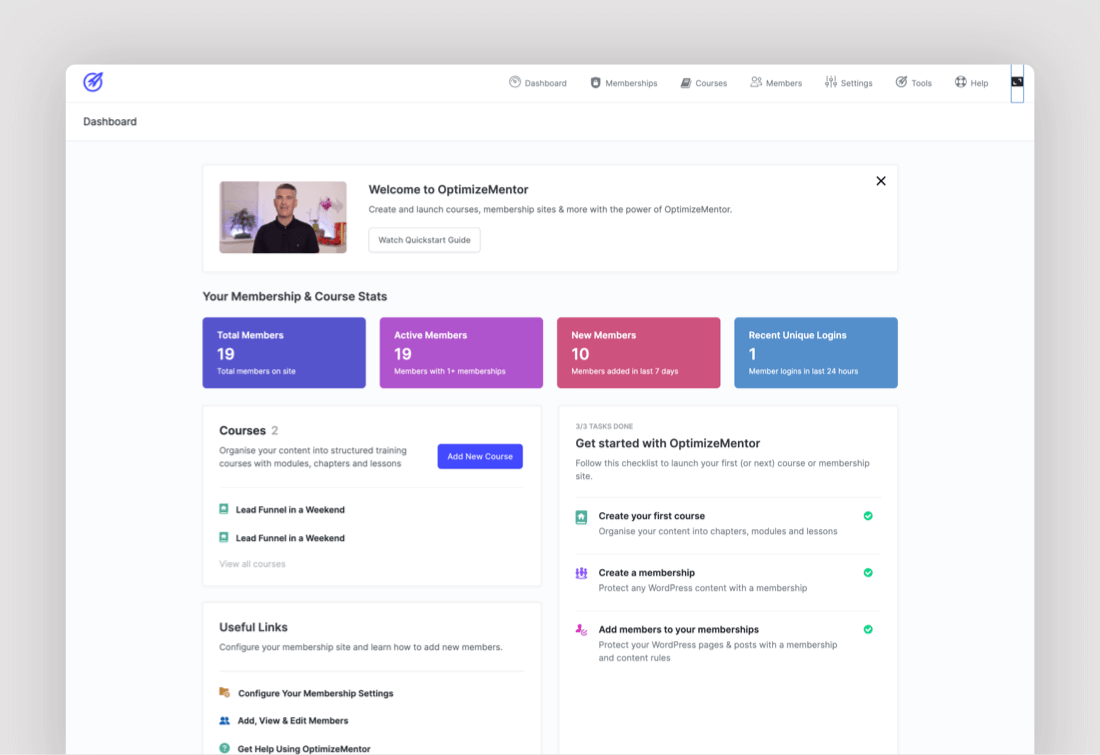Open Configure Your Membership Settings link
The image size is (1100, 755).
pyautogui.click(x=316, y=693)
